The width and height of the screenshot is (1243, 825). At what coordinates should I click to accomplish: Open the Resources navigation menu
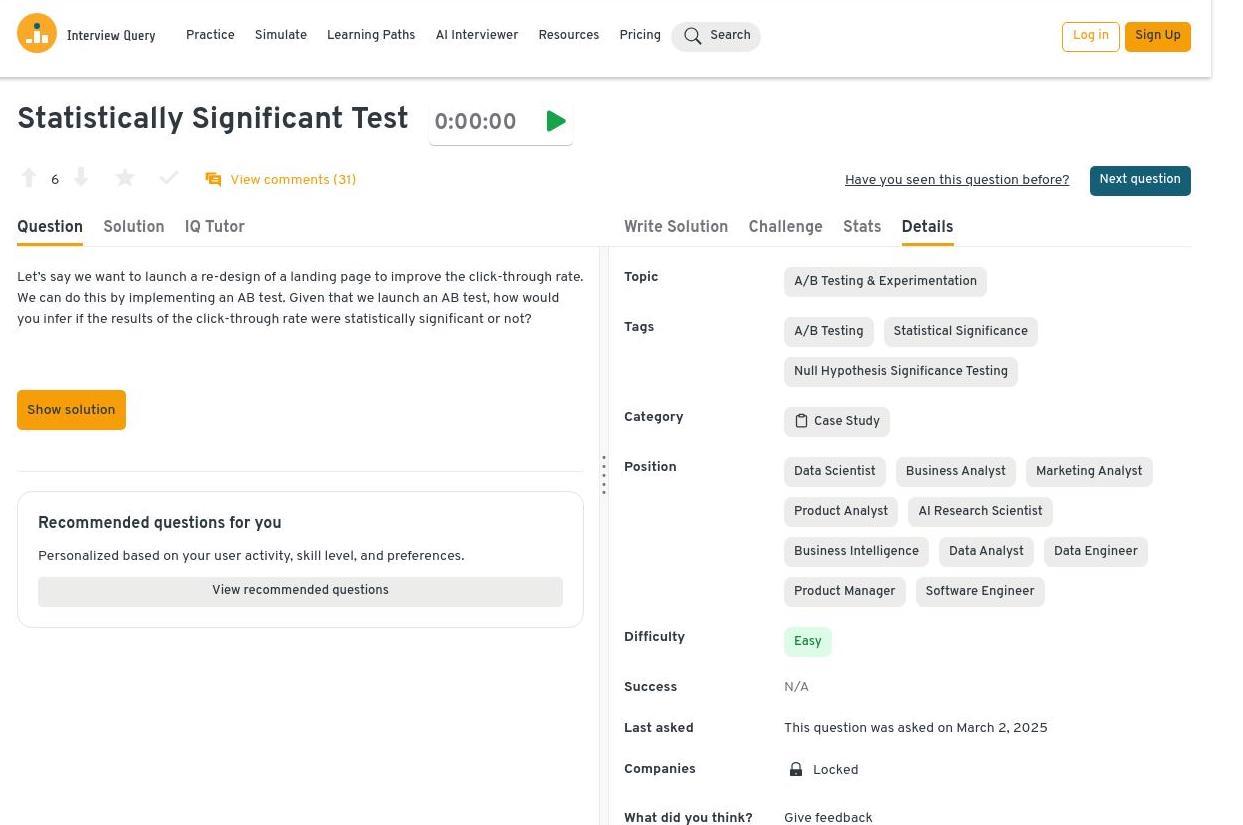point(568,35)
